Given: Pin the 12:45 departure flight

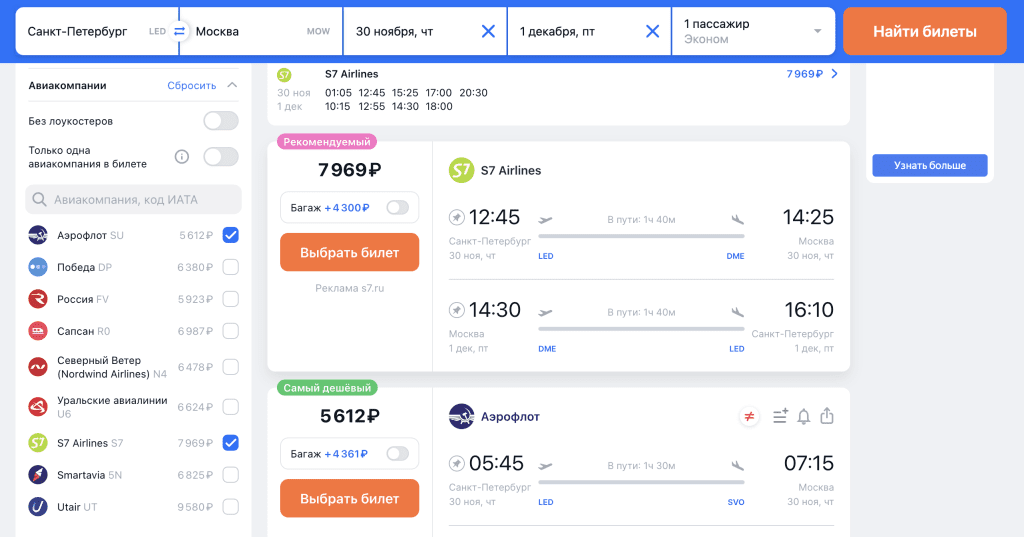Looking at the screenshot, I should tap(456, 217).
